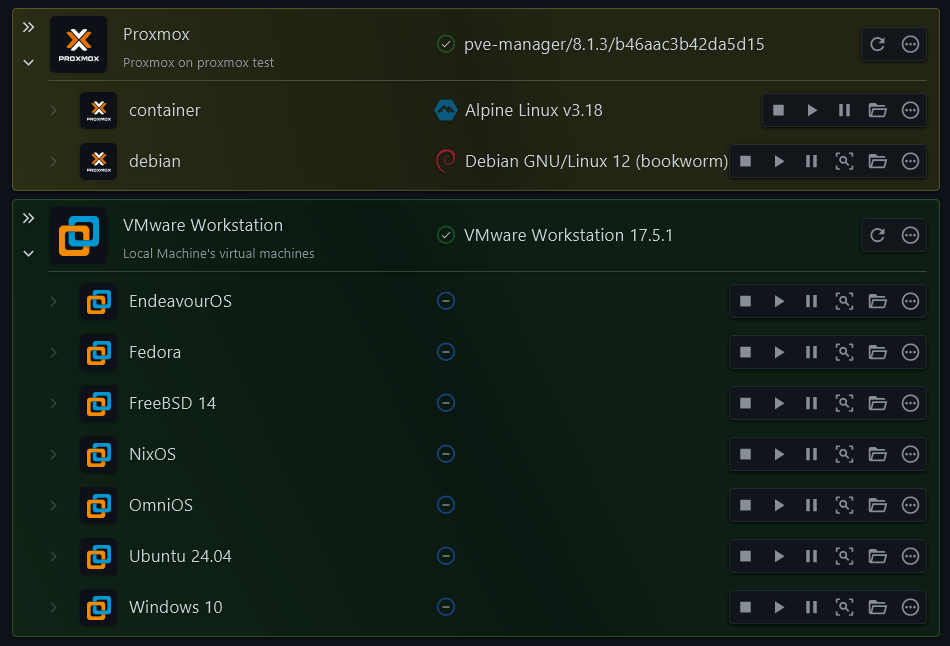
Task: Stop the EndeavourOS virtual machine
Action: pyautogui.click(x=746, y=301)
